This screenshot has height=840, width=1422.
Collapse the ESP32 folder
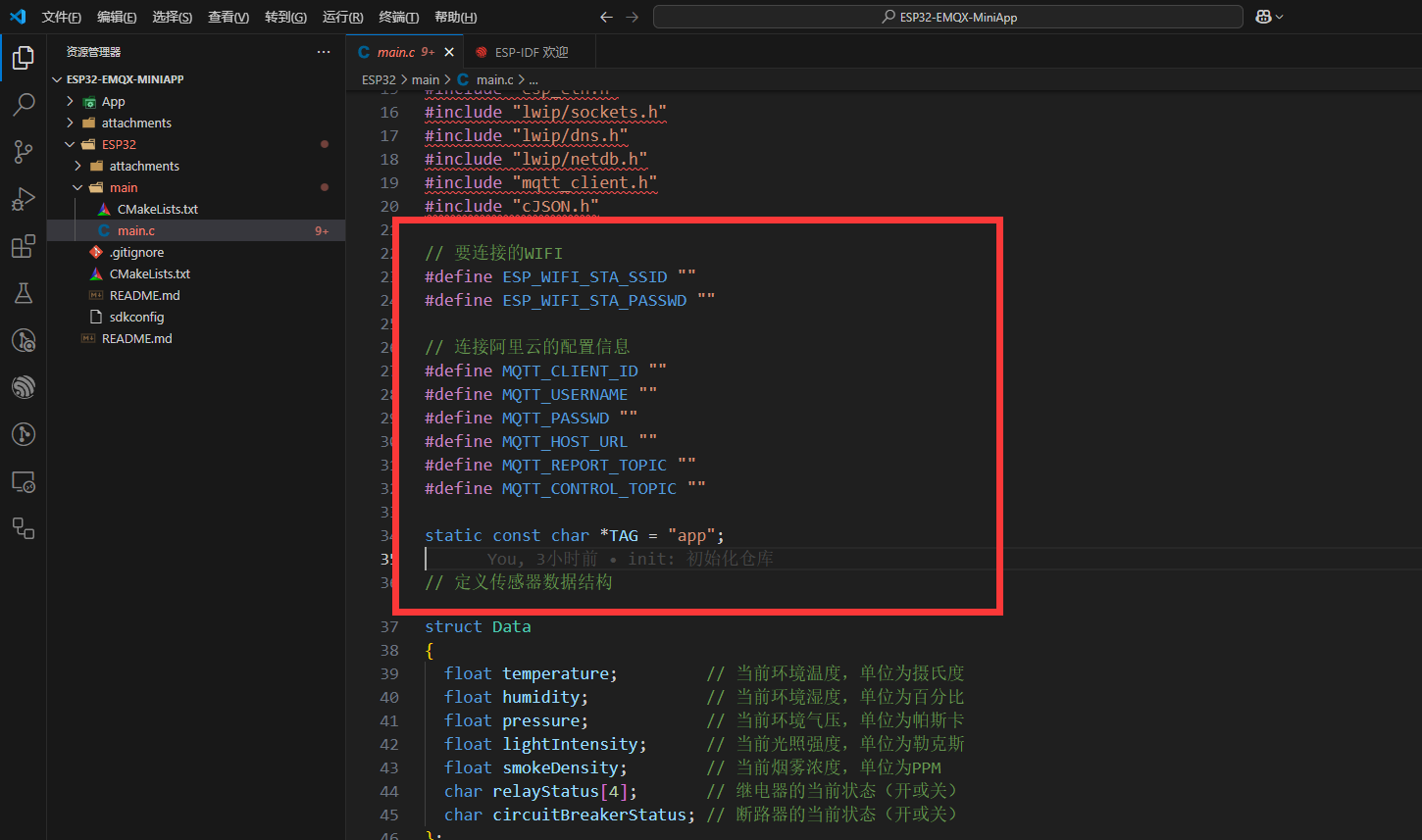tap(119, 145)
